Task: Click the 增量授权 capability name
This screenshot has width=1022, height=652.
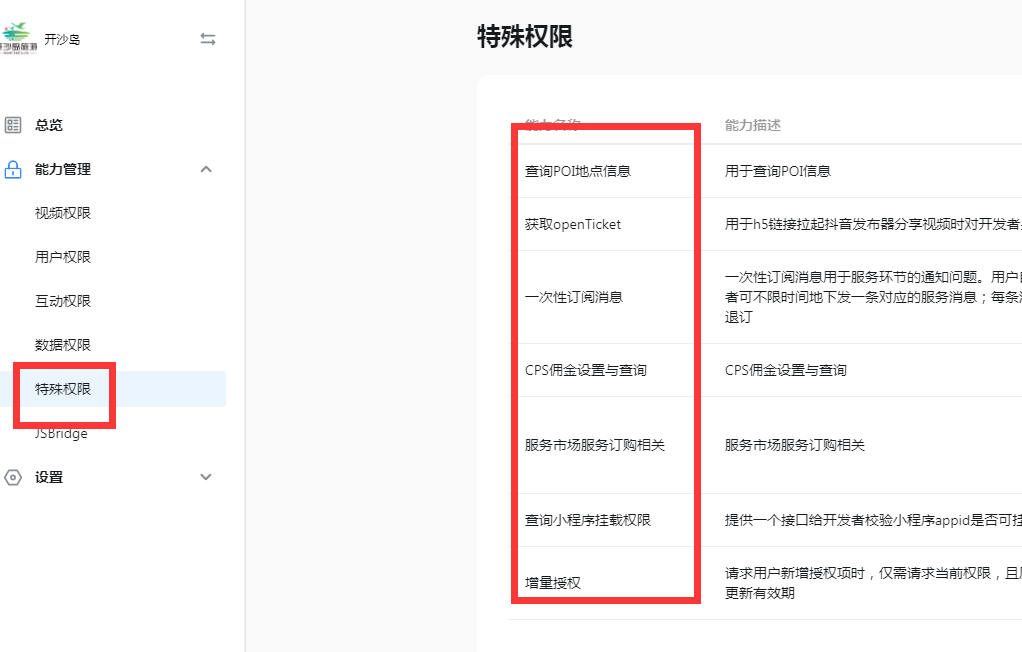Action: tap(553, 582)
